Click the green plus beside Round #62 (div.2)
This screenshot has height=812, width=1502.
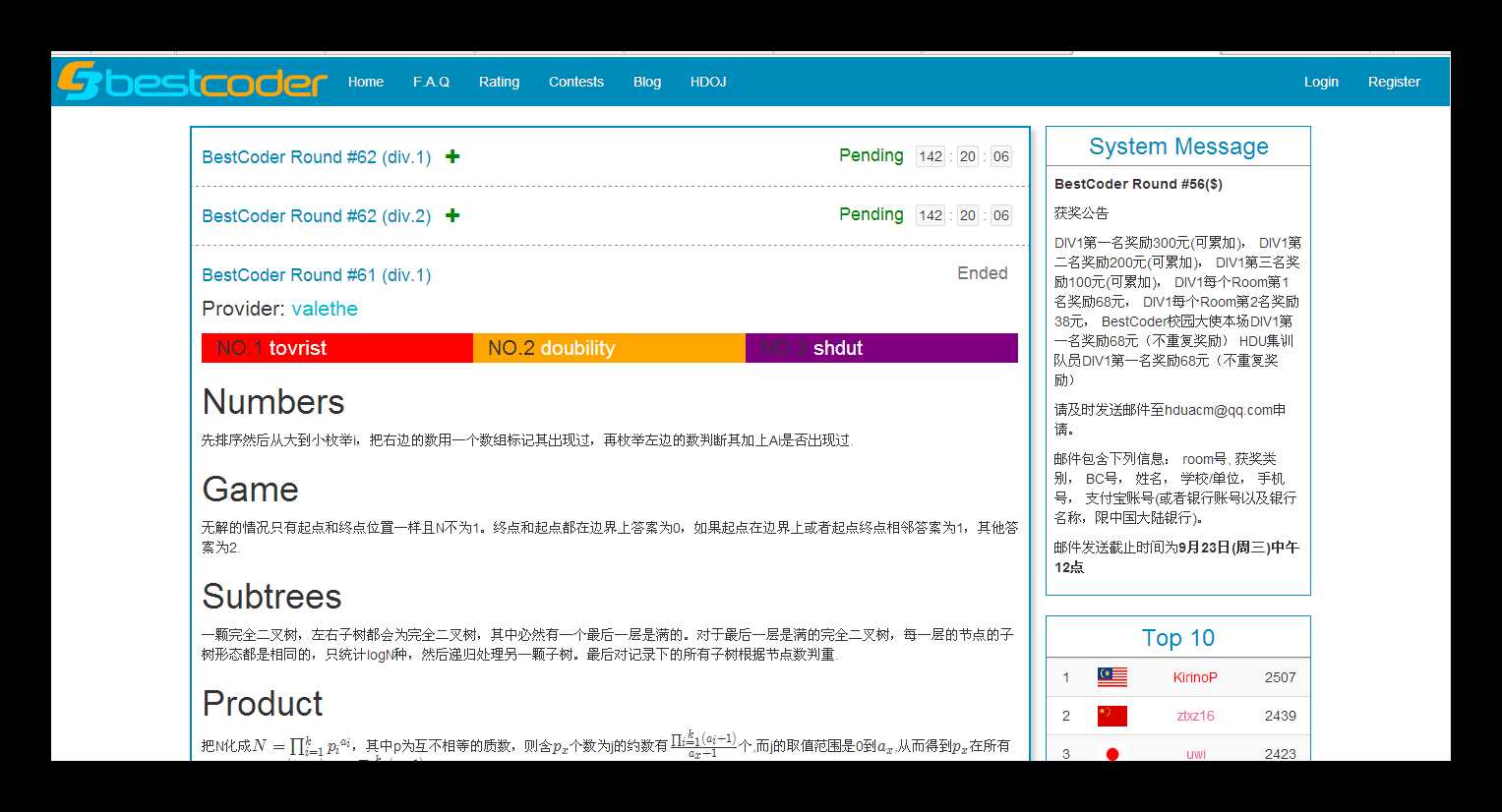(x=452, y=215)
